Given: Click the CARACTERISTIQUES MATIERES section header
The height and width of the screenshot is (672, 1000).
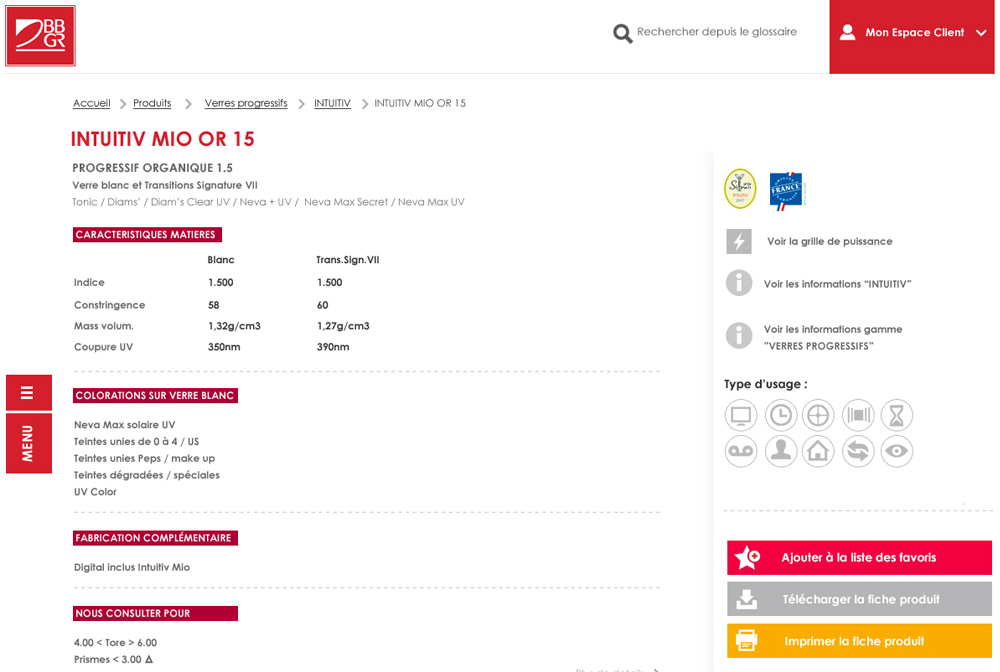Looking at the screenshot, I should 147,235.
